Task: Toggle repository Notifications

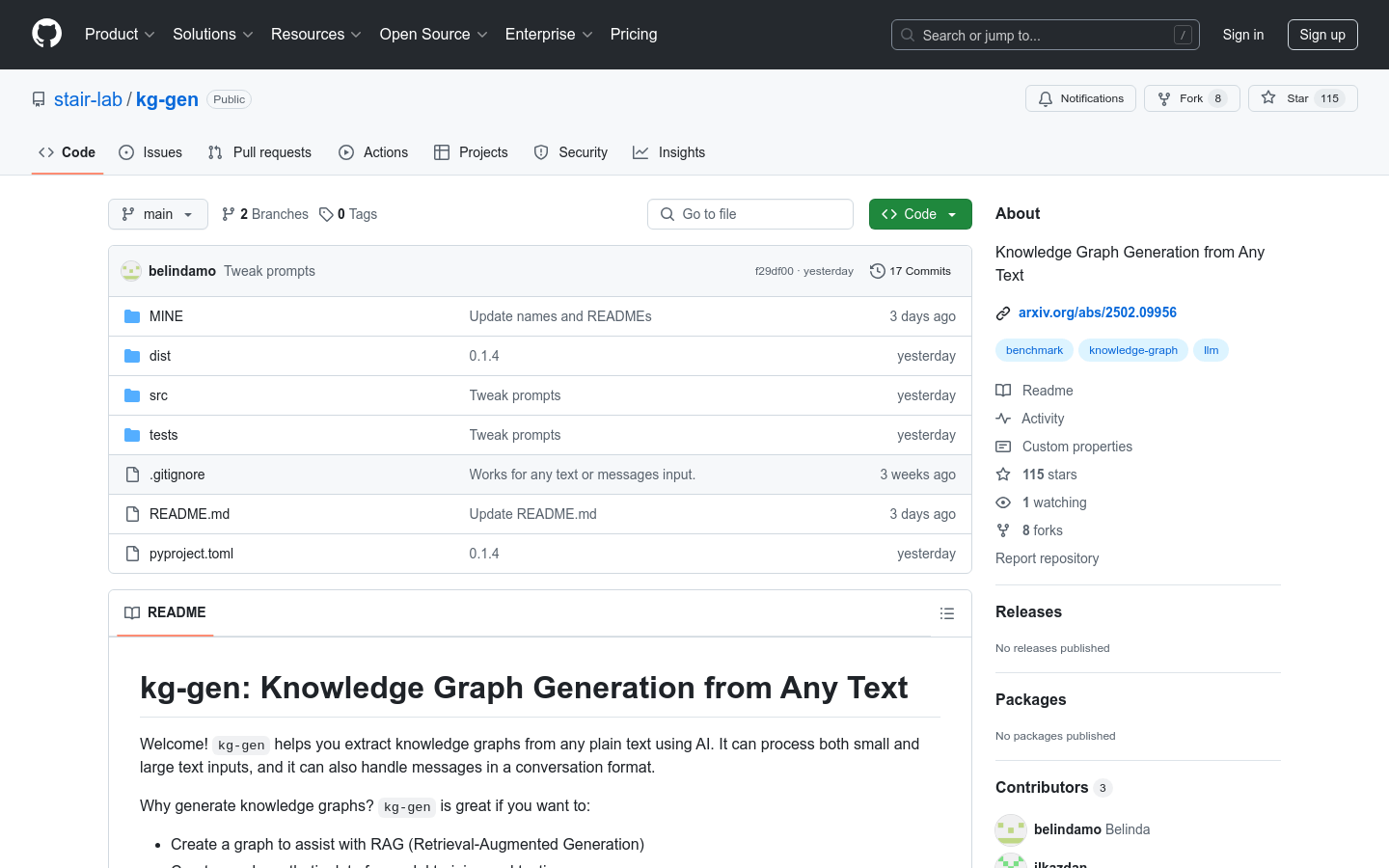Action: (1080, 98)
